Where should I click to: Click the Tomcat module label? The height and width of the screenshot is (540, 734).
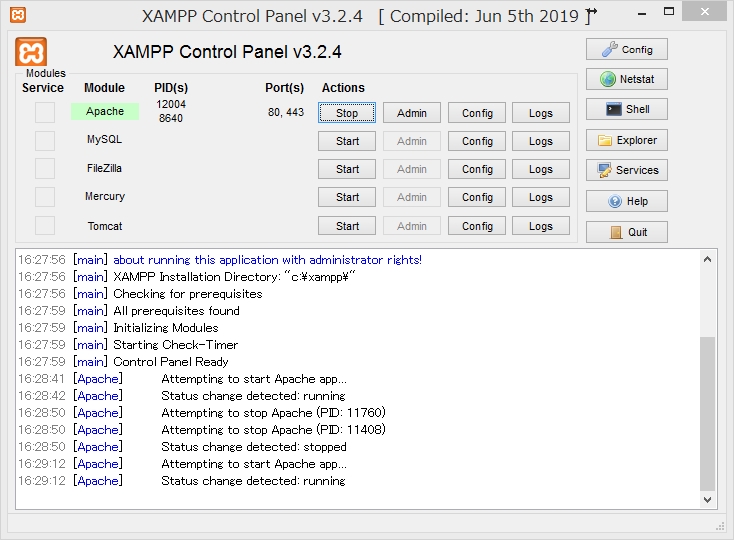point(105,226)
